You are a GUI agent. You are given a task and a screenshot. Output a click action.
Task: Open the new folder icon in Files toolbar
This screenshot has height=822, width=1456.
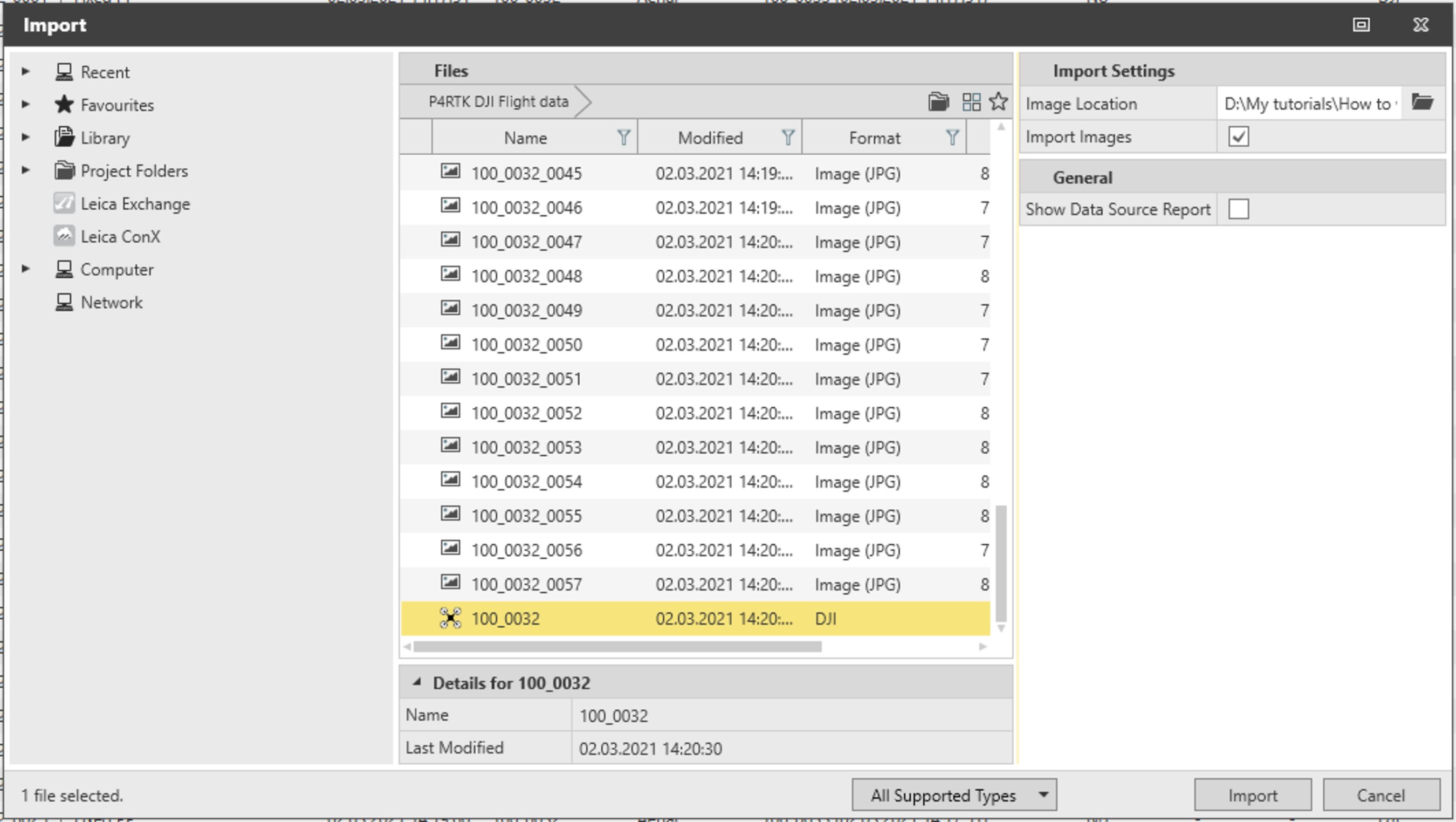(x=938, y=102)
